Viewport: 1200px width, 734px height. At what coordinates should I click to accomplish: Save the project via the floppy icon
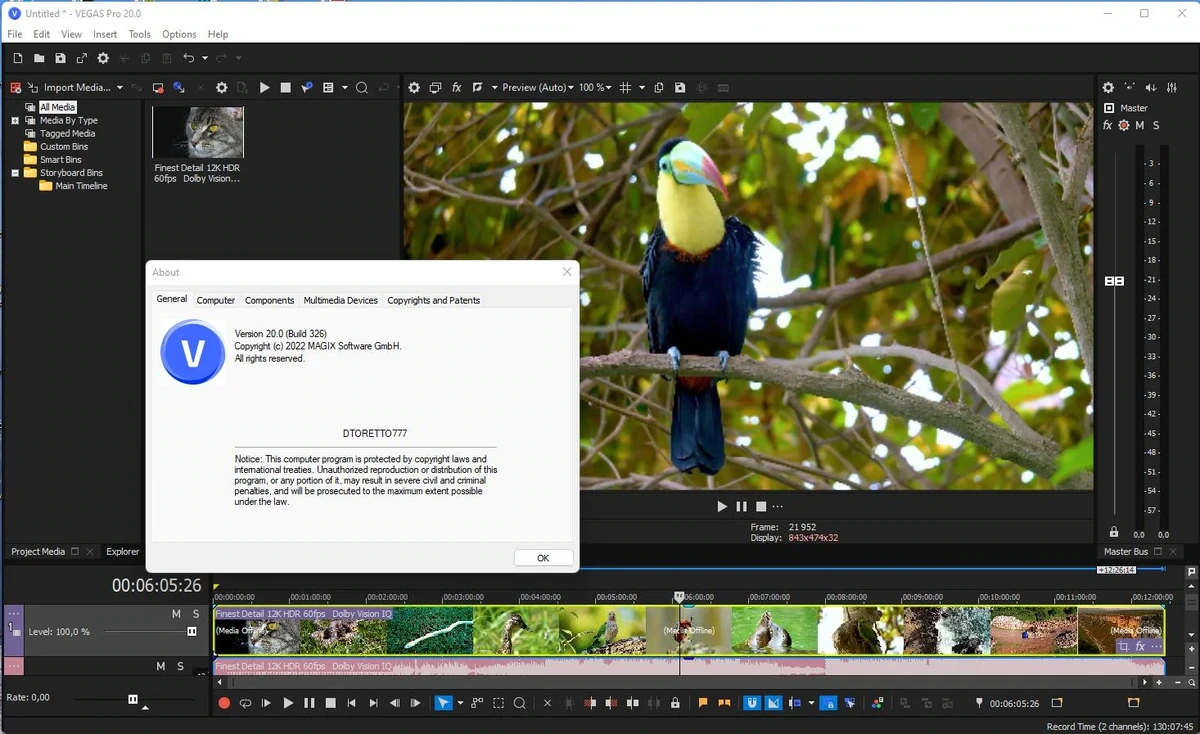60,59
